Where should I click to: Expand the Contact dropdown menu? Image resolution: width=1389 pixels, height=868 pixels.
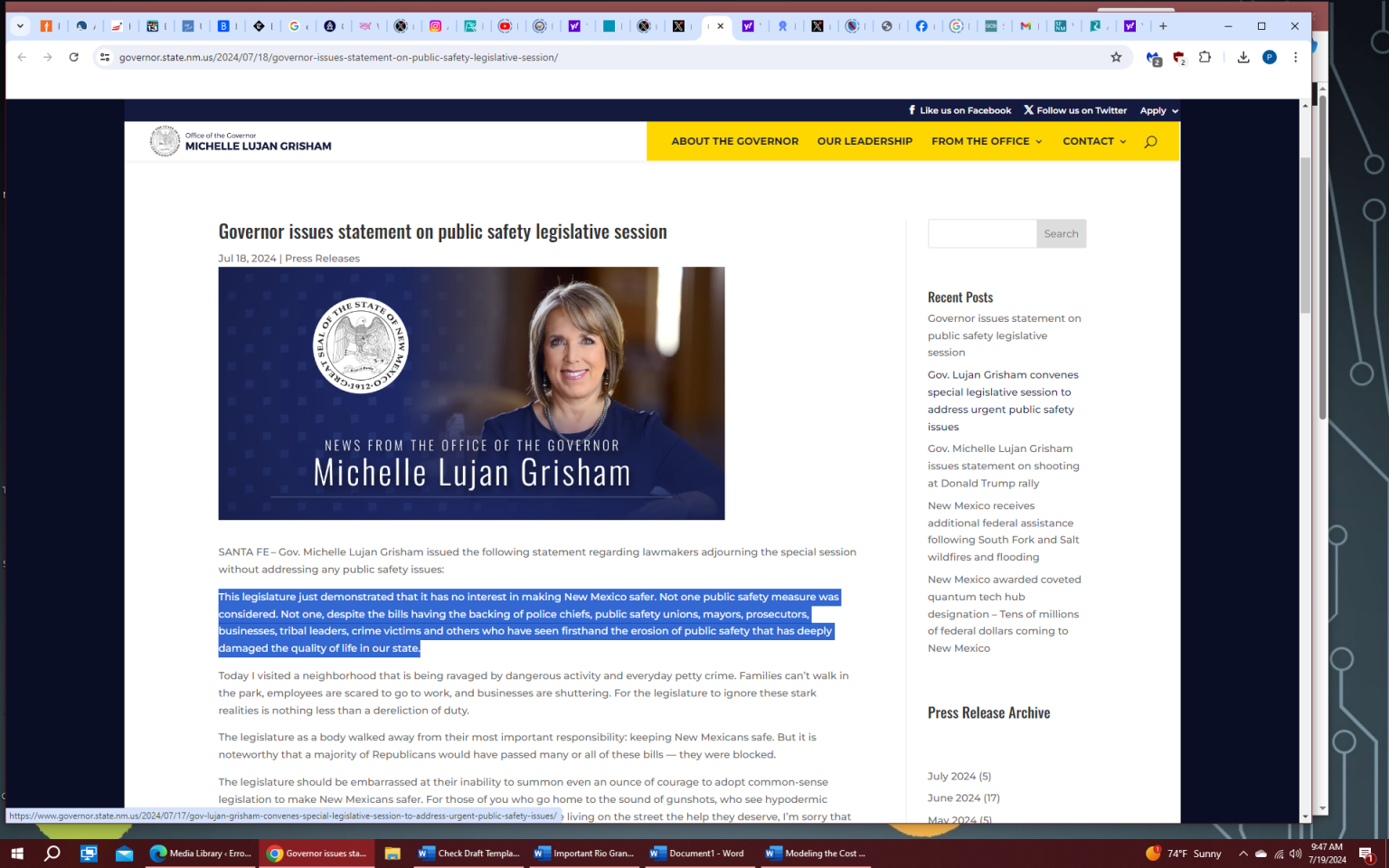(1093, 141)
